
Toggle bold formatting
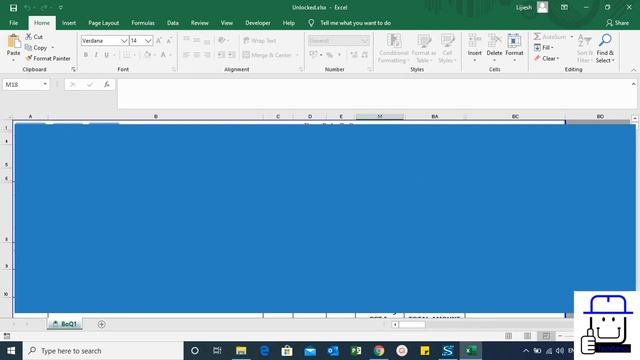(x=86, y=55)
